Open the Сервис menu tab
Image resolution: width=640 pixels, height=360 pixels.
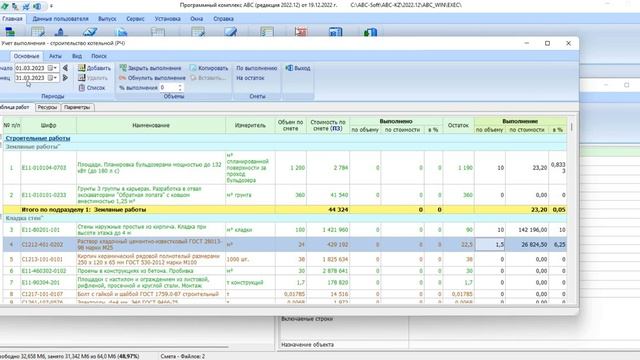point(135,19)
